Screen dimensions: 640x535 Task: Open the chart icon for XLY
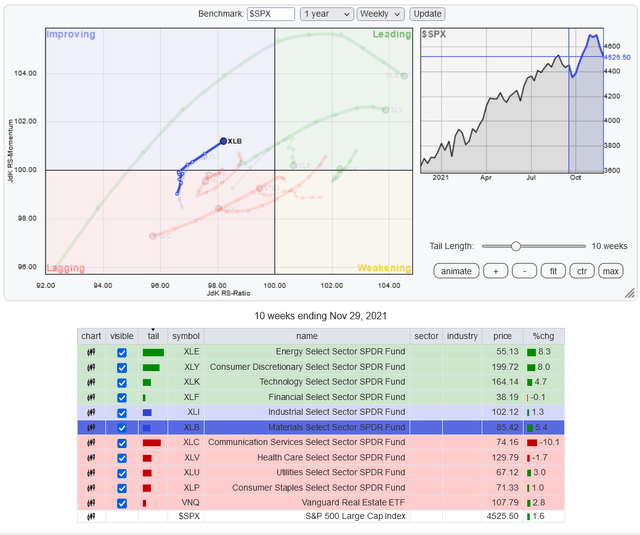click(91, 367)
